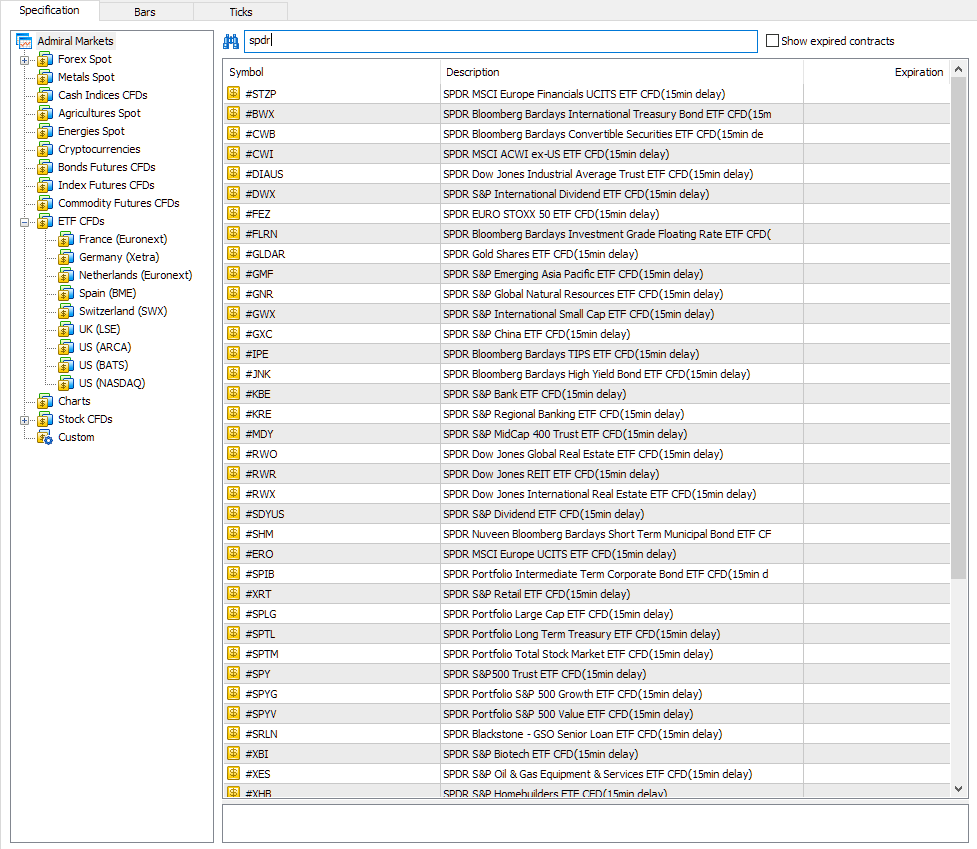Open the Ticks tab
This screenshot has height=849, width=977.
click(x=241, y=12)
